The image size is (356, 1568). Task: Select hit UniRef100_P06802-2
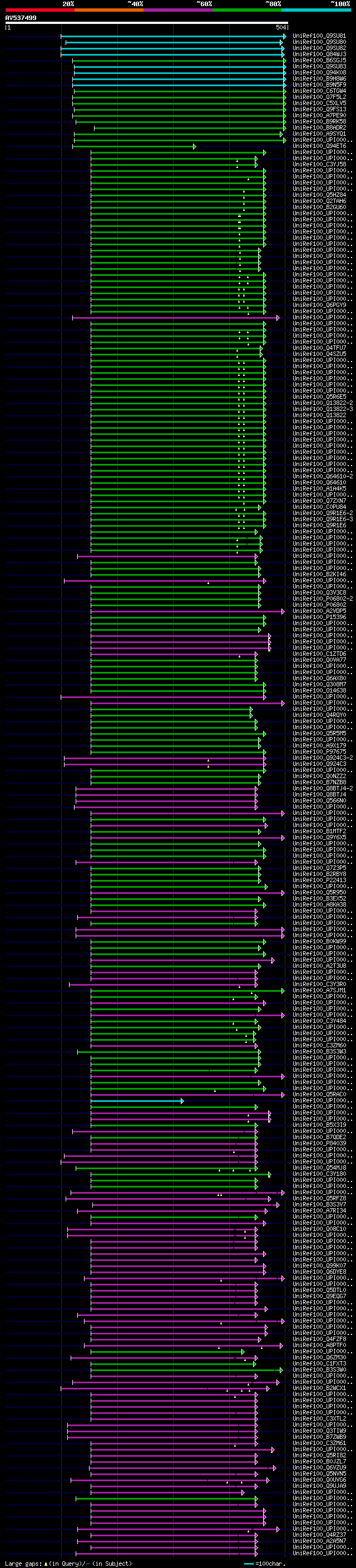[x=323, y=599]
